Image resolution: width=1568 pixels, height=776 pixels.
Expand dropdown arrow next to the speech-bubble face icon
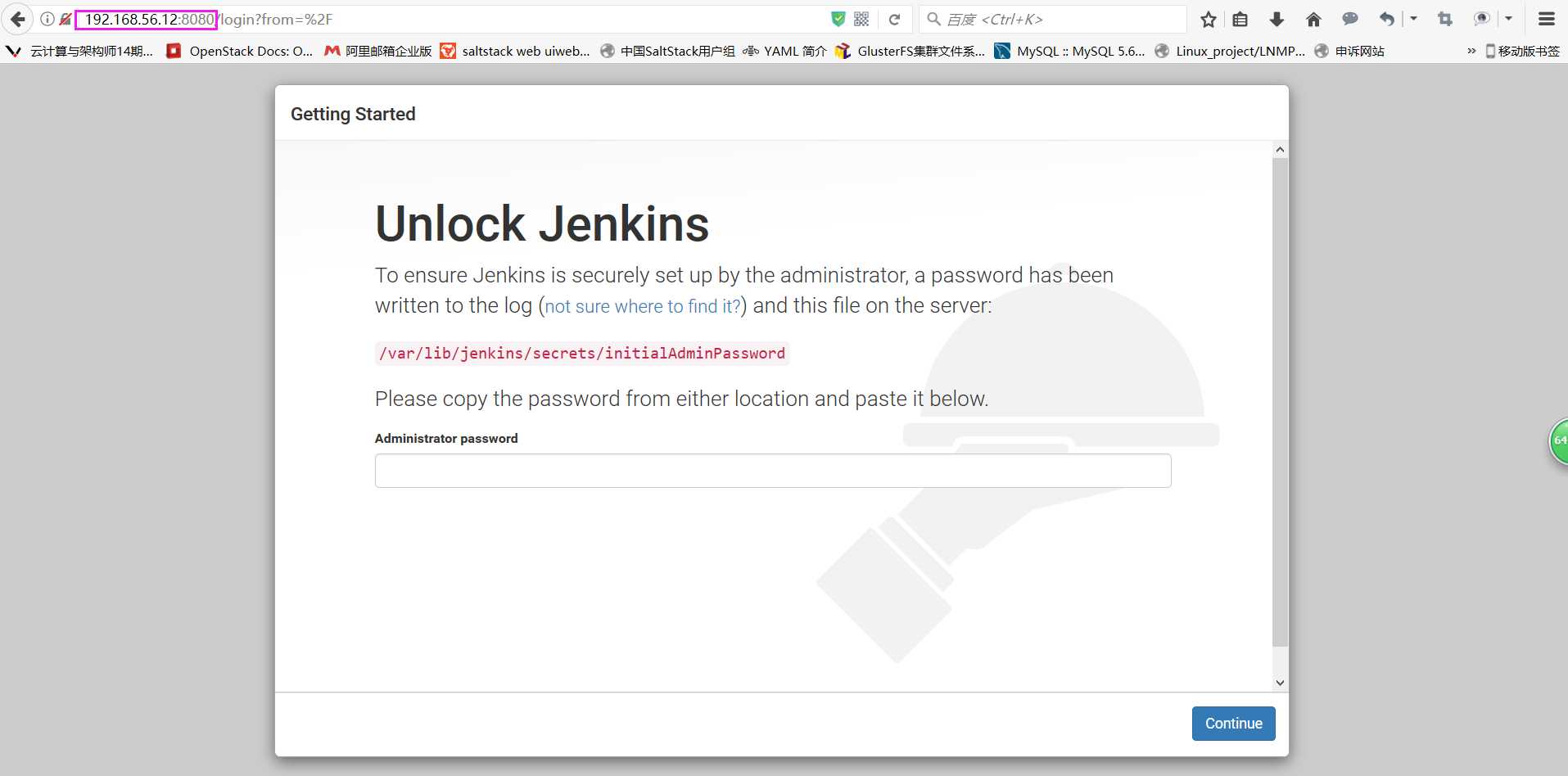(x=1508, y=19)
